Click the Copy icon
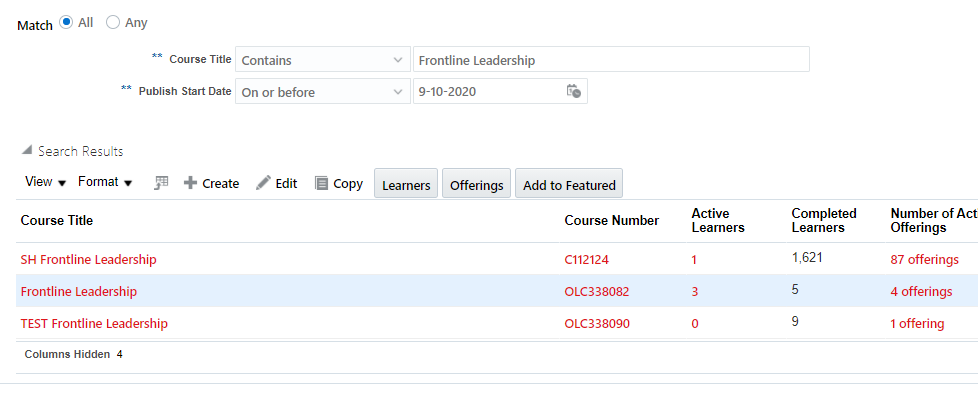Screen dimensions: 978x393 321,183
